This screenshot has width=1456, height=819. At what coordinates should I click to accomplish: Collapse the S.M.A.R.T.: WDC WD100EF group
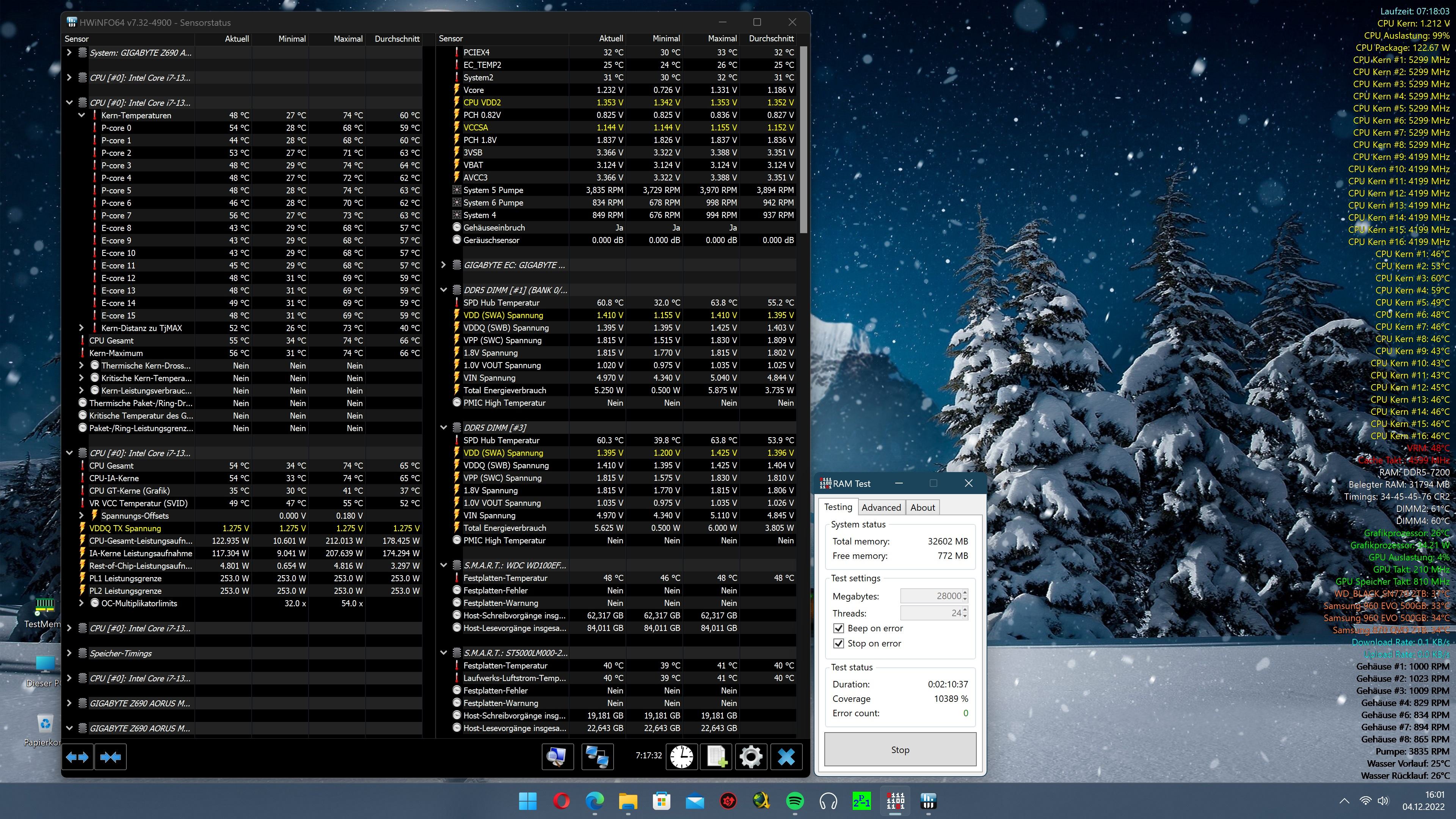pos(443,565)
